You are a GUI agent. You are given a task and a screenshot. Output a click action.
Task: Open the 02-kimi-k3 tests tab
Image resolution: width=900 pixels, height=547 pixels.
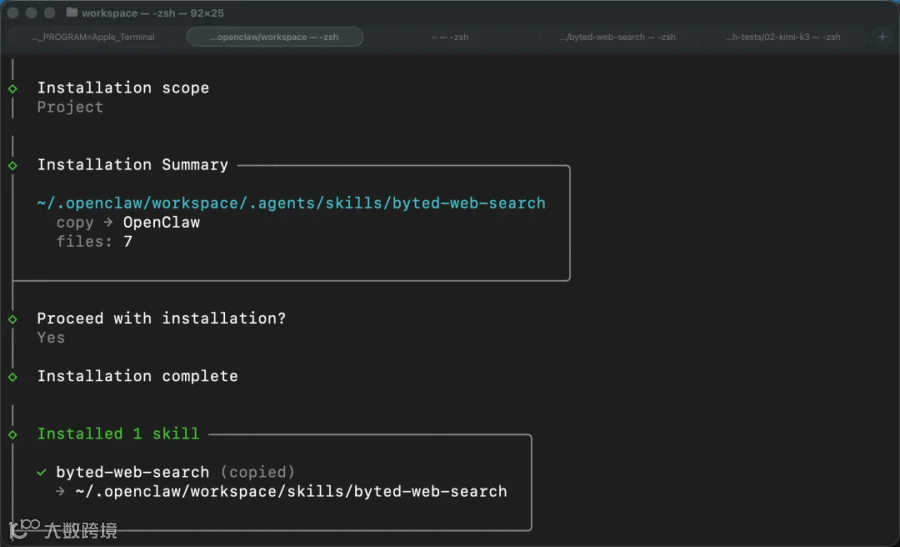pyautogui.click(x=783, y=37)
